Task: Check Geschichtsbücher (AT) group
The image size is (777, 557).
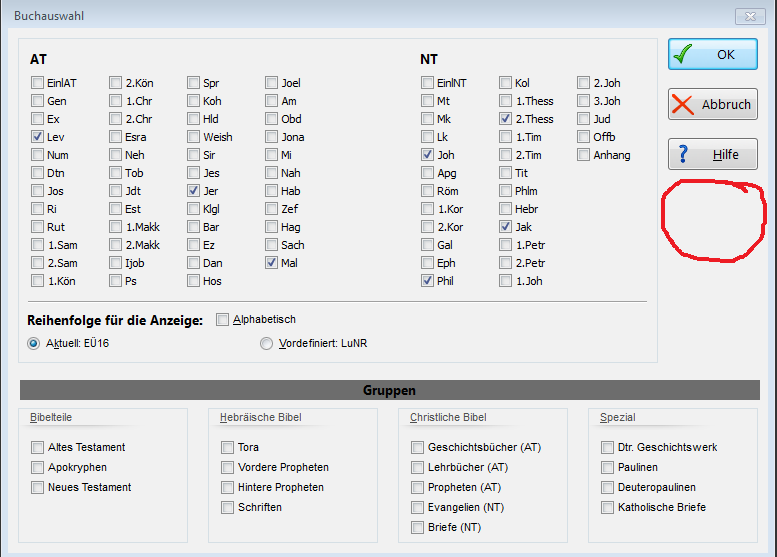Action: coord(417,447)
